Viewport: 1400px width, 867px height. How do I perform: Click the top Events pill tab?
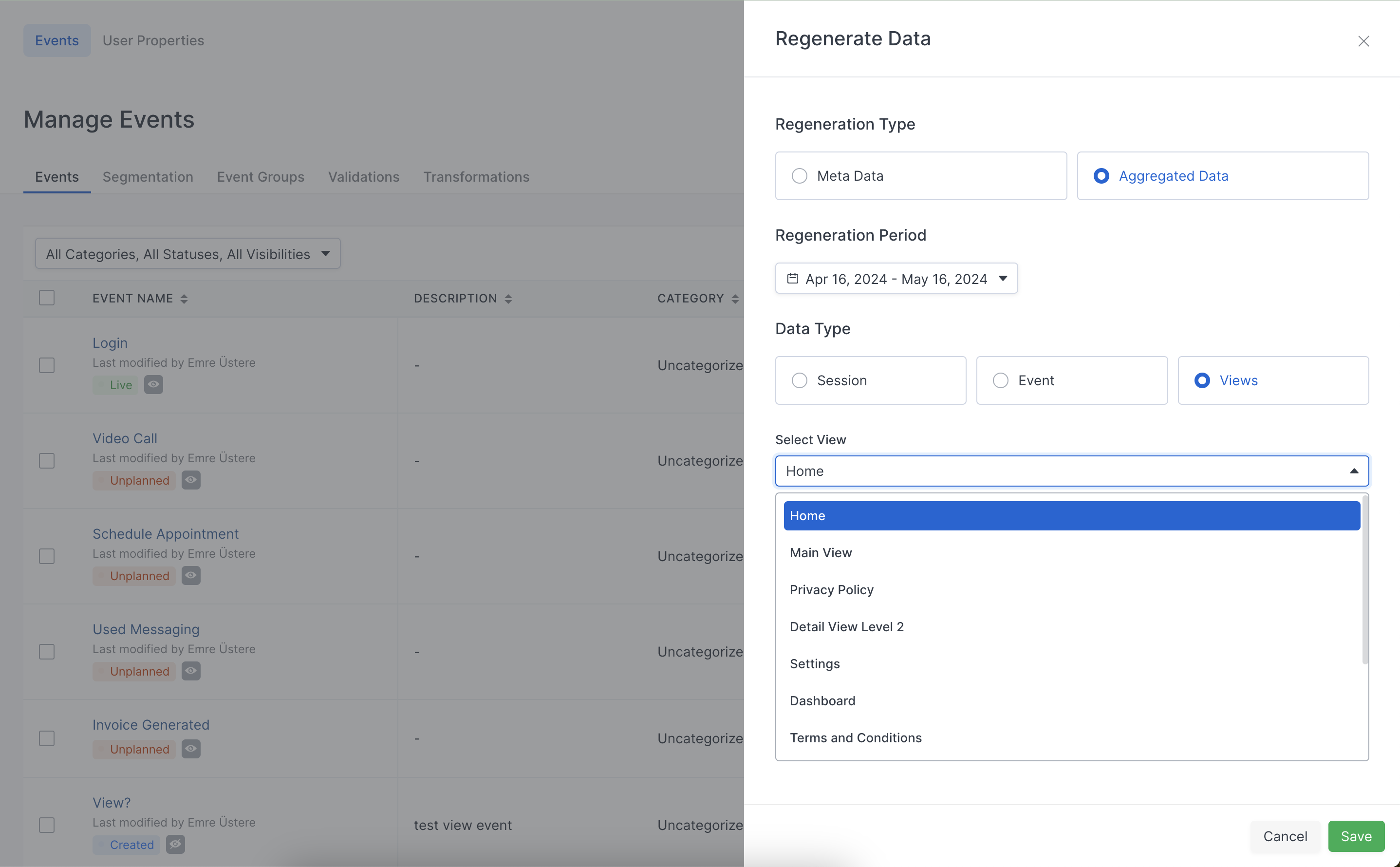point(57,40)
